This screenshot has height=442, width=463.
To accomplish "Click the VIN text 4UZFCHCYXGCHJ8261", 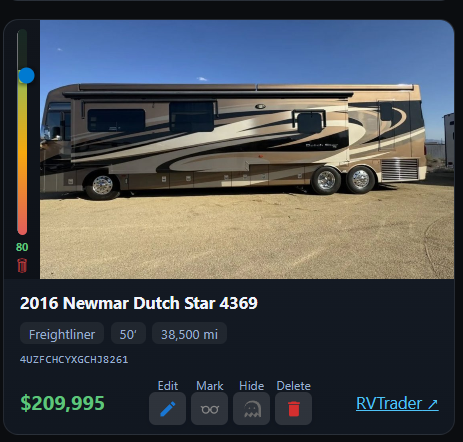I will tap(74, 360).
